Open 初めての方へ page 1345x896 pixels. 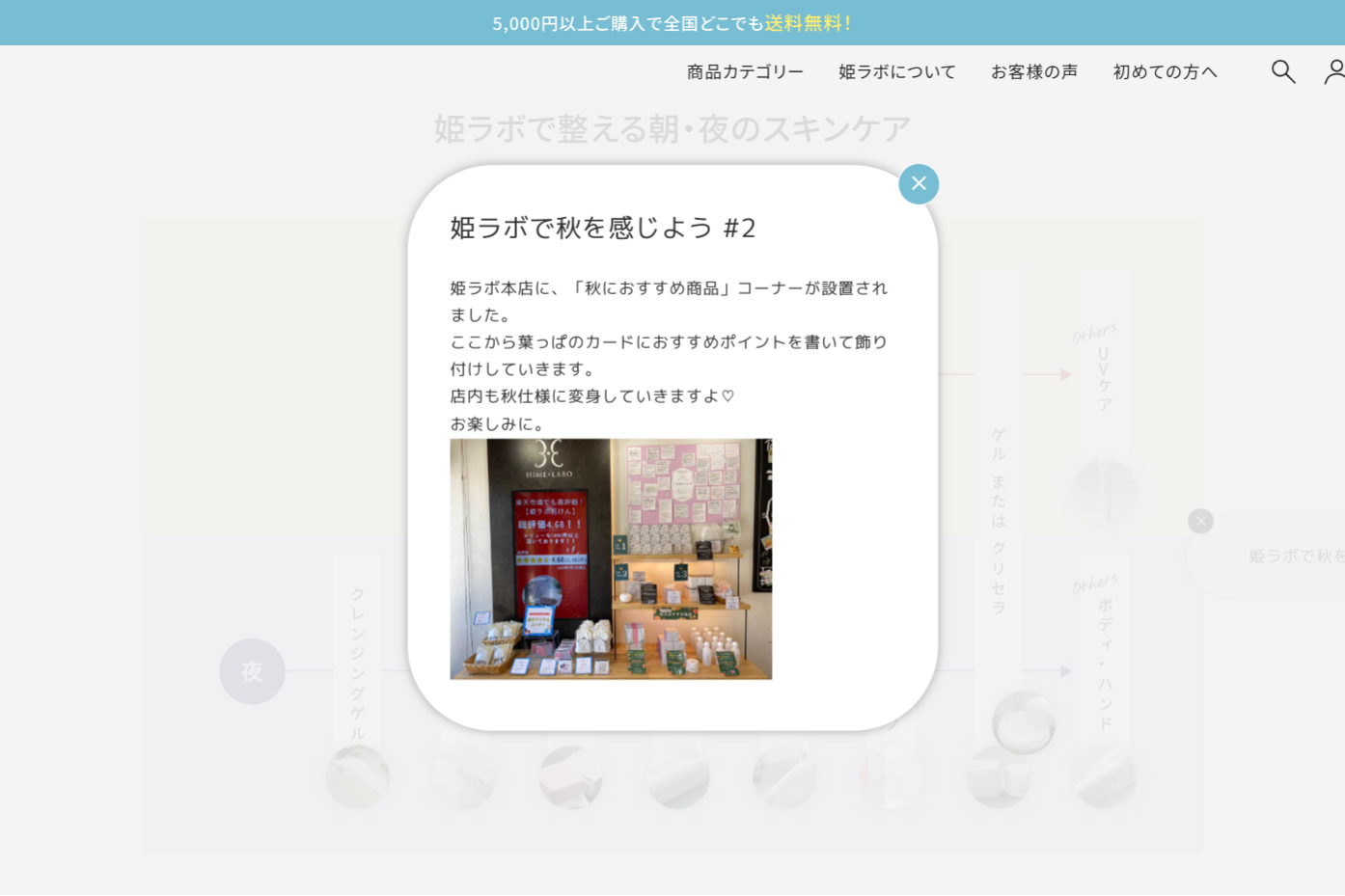1165,72
